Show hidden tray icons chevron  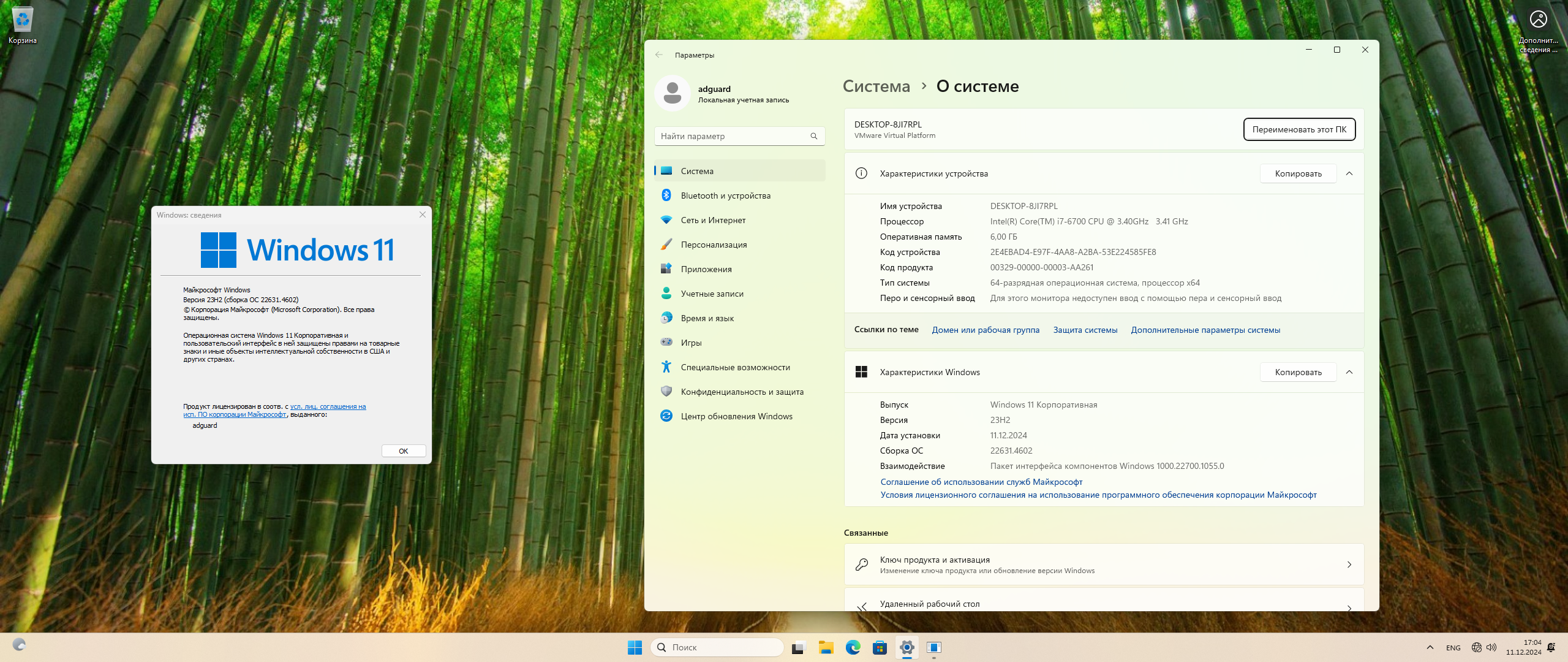pyautogui.click(x=1430, y=647)
